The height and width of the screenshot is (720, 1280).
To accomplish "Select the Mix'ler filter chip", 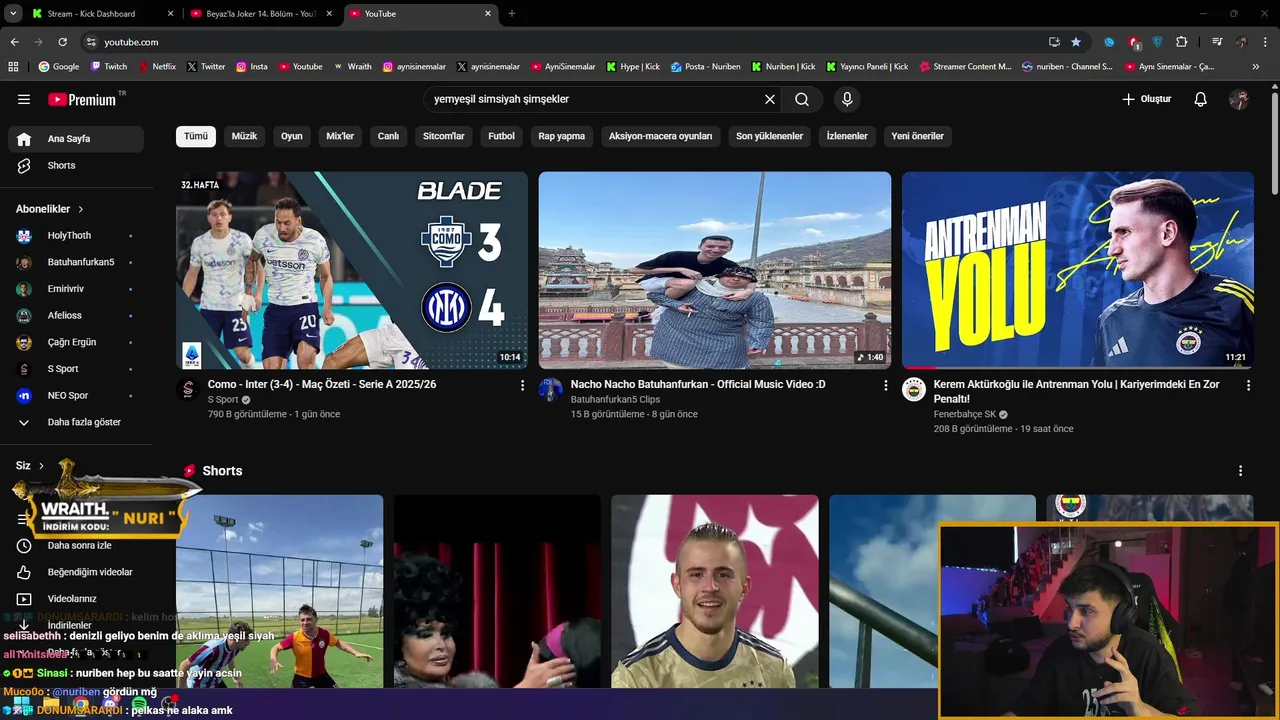I will click(x=340, y=136).
